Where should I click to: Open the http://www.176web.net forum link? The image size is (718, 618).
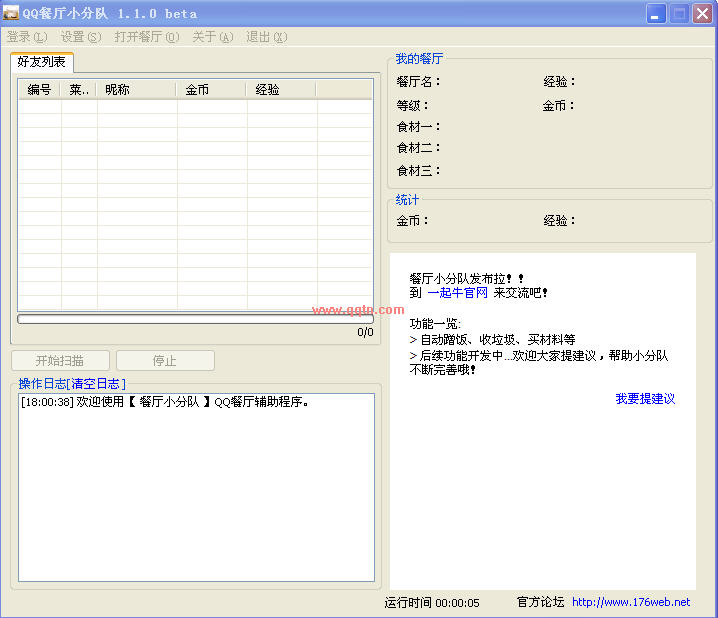pyautogui.click(x=631, y=602)
